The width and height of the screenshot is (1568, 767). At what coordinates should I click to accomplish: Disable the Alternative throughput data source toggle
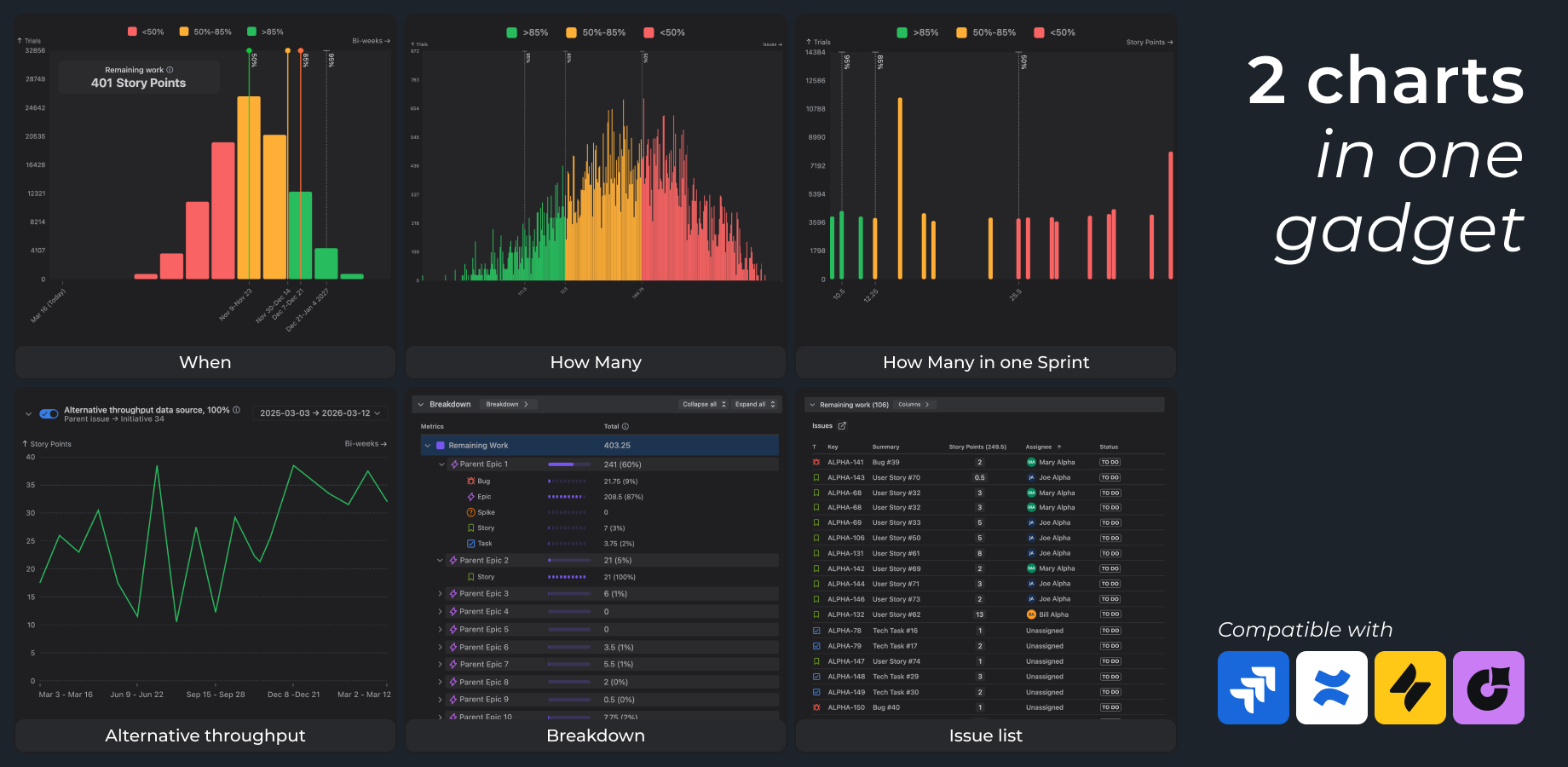pyautogui.click(x=47, y=412)
